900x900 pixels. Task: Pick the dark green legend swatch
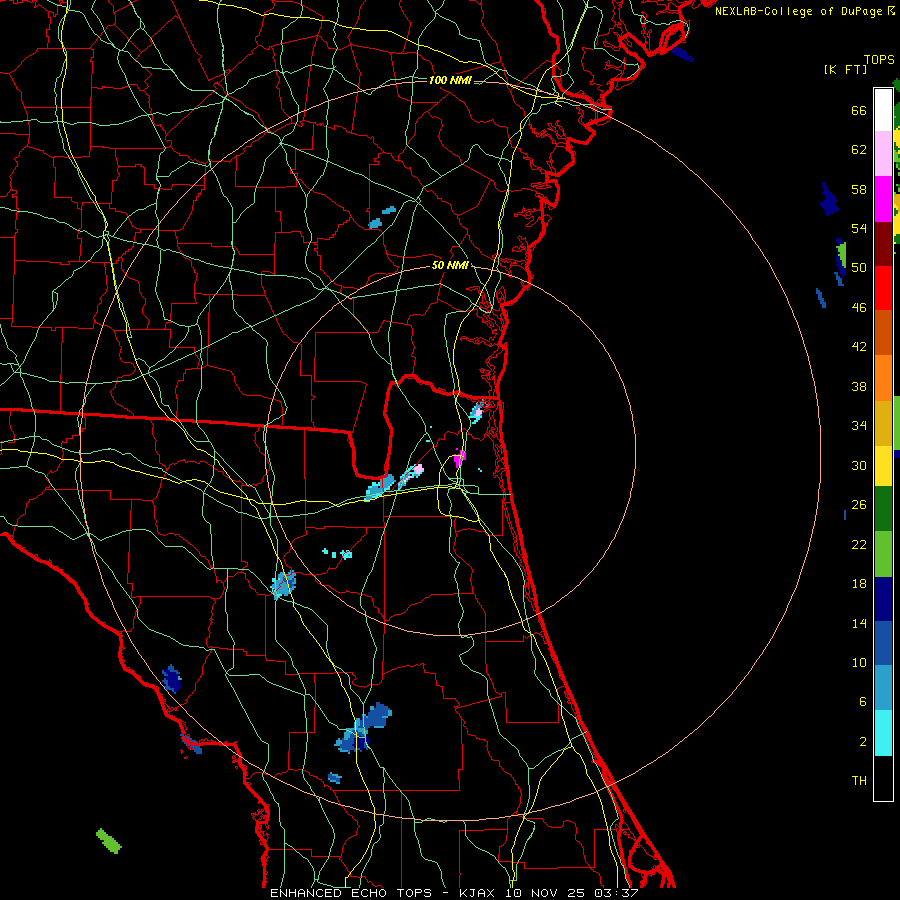[x=883, y=509]
